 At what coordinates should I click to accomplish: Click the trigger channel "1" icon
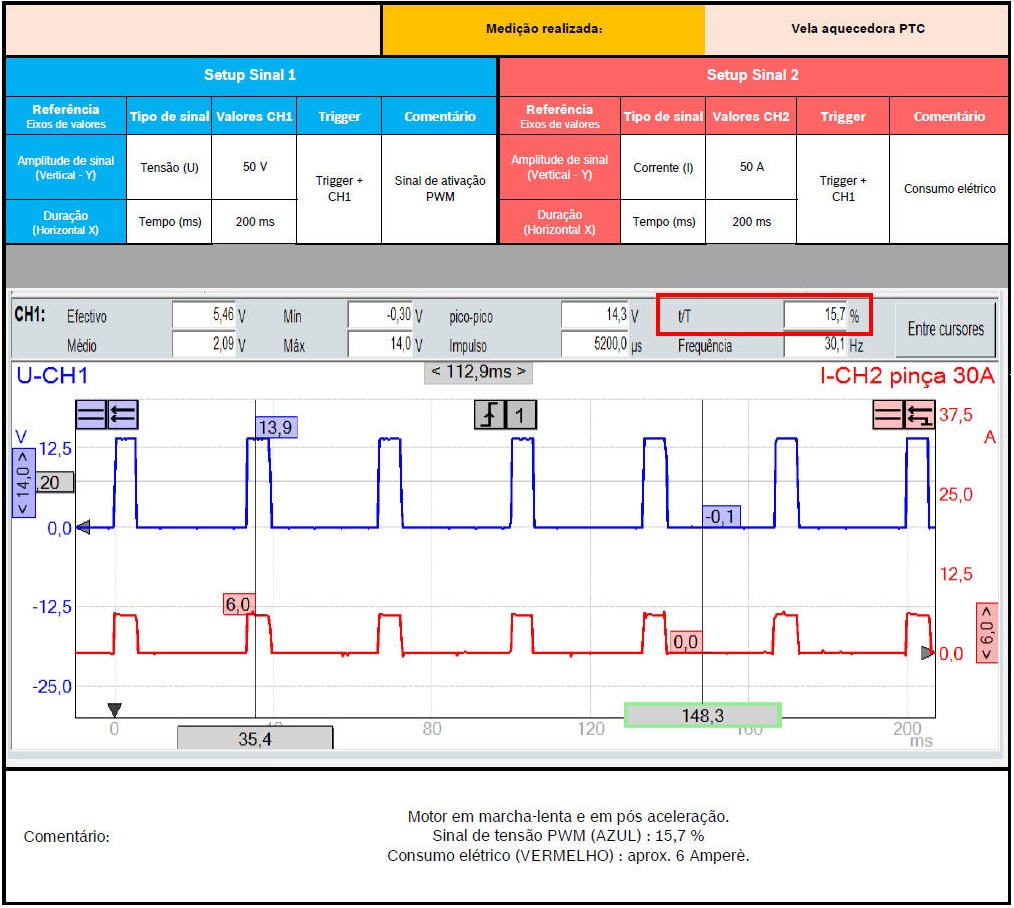point(520,415)
